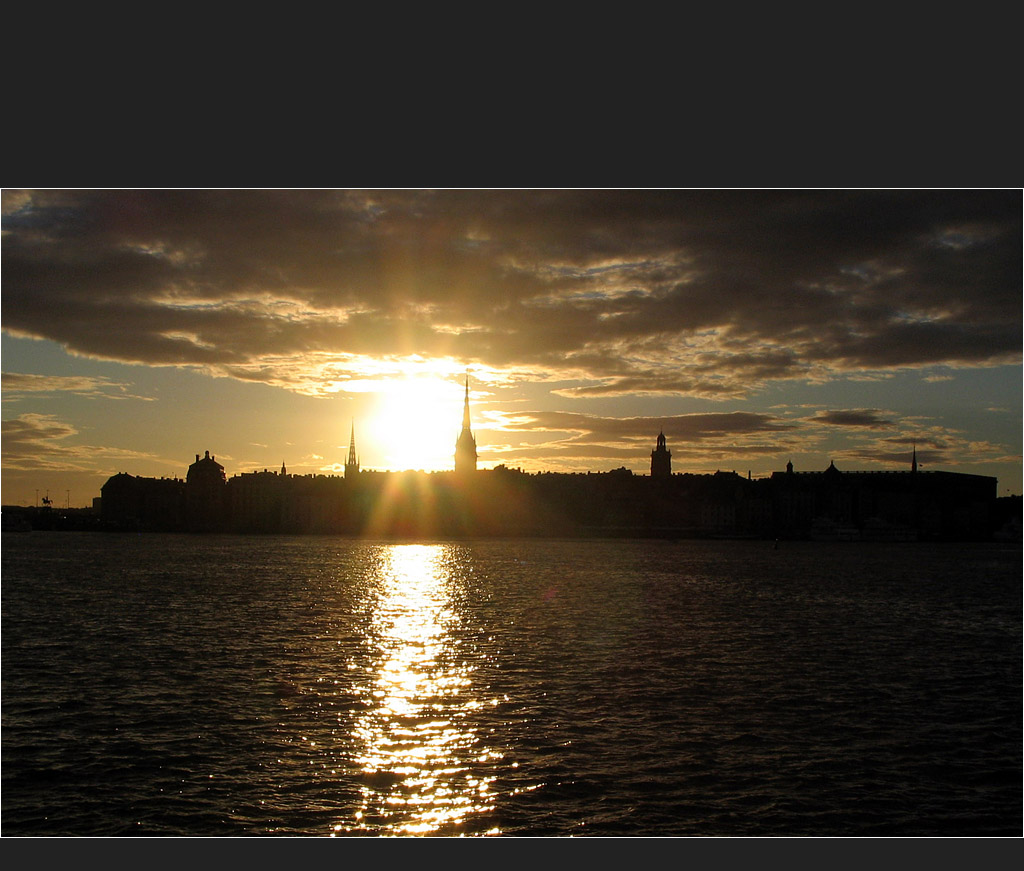Click the small isolated dark cloud at the right

pos(851,418)
